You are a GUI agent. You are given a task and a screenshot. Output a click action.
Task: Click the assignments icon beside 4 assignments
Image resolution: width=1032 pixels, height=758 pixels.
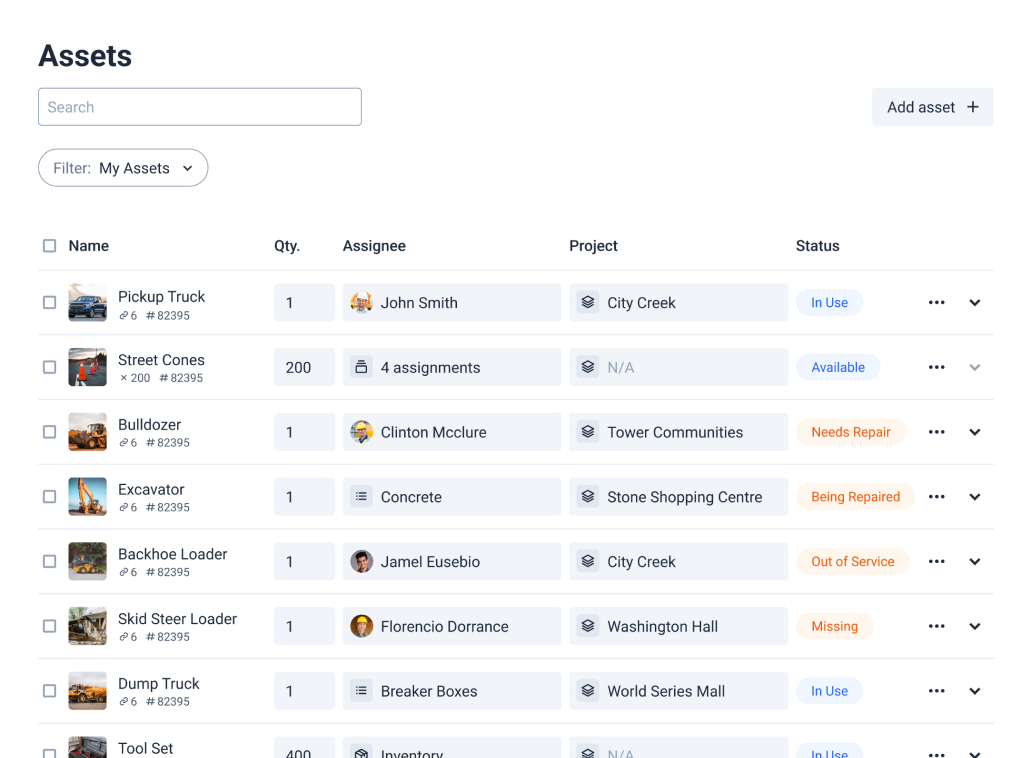tap(361, 367)
